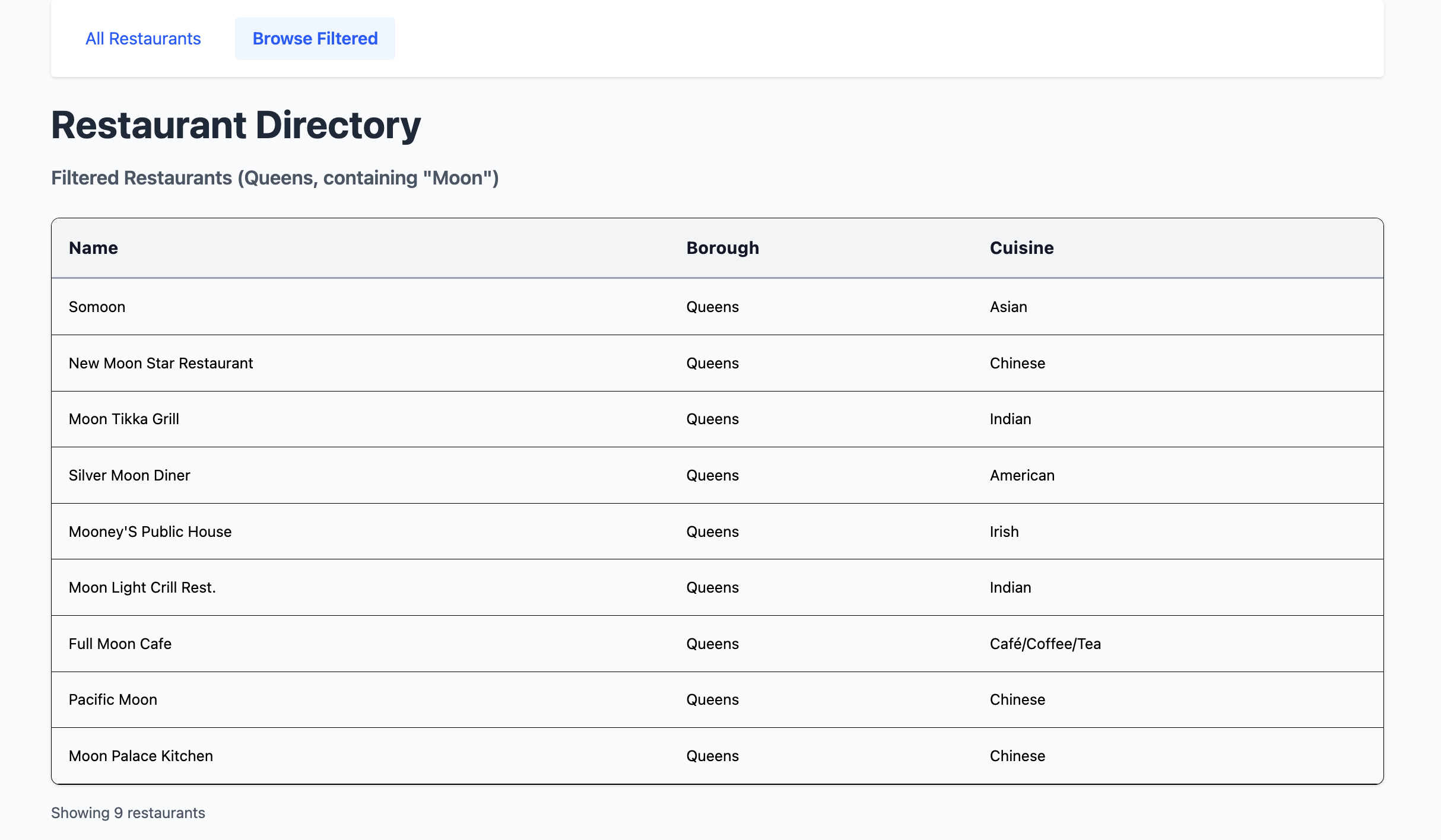
Task: Click Chinese cuisine in New Moon Star row
Action: click(x=1017, y=363)
